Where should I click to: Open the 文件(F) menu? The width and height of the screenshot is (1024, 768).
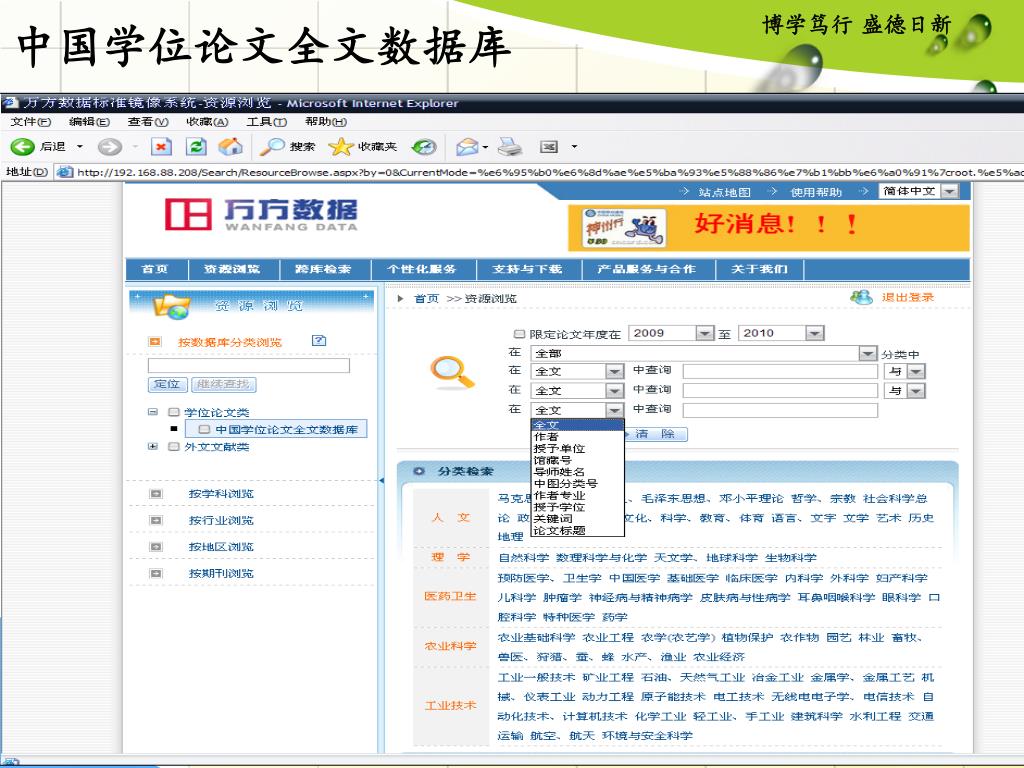[x=31, y=121]
